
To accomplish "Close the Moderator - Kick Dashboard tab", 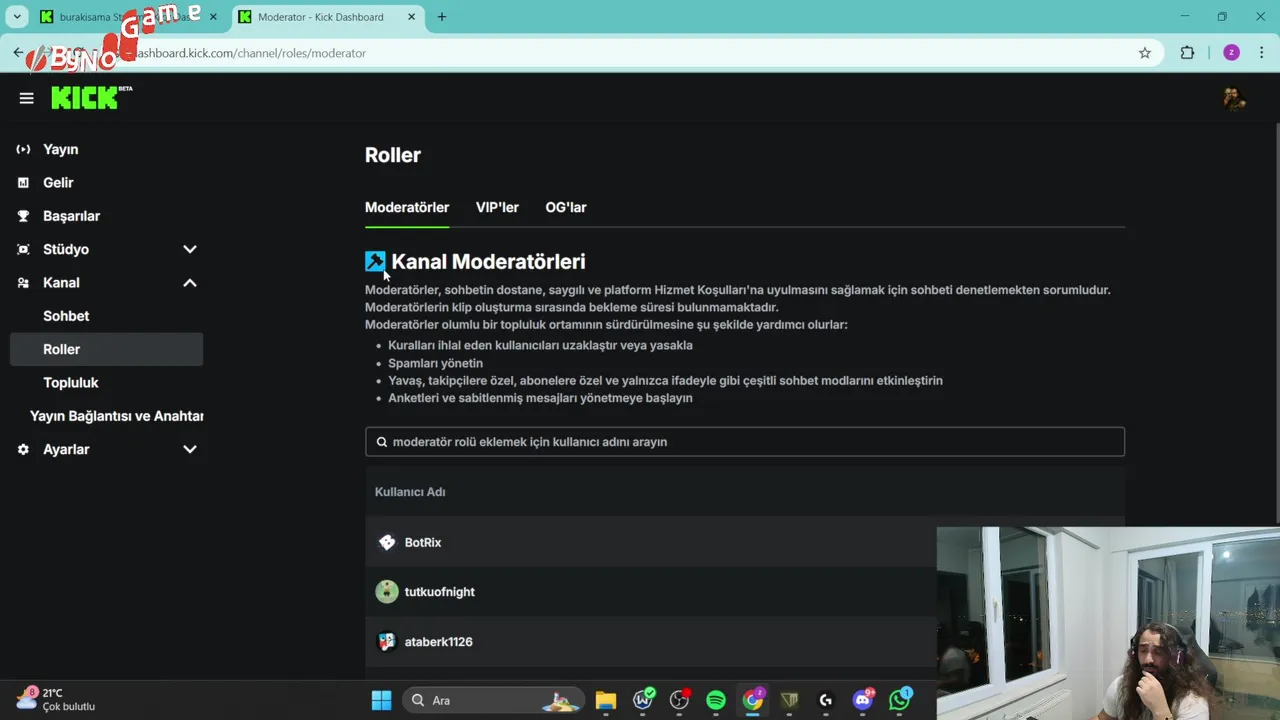I will [x=411, y=17].
